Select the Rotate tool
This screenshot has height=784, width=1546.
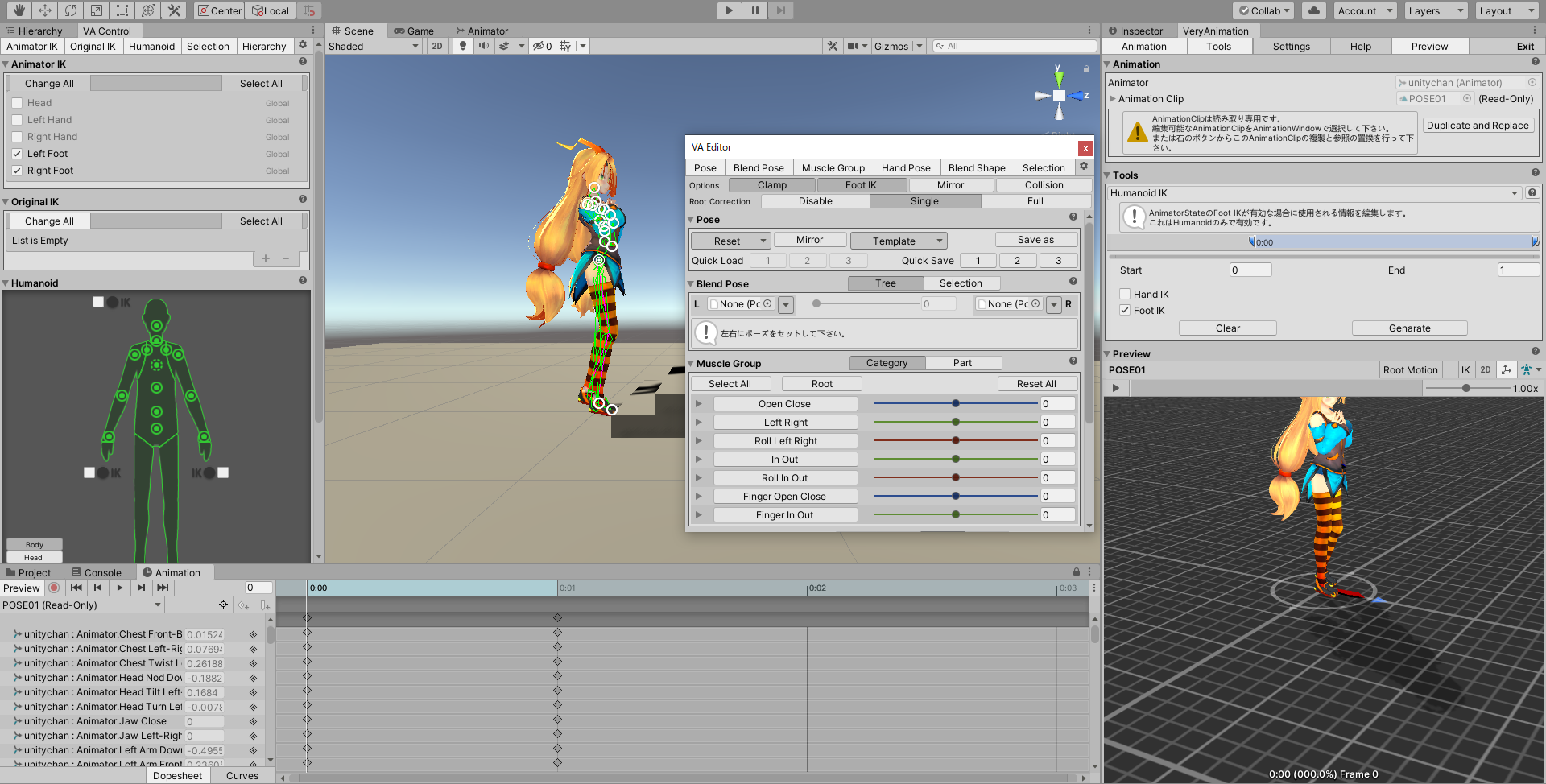click(71, 10)
